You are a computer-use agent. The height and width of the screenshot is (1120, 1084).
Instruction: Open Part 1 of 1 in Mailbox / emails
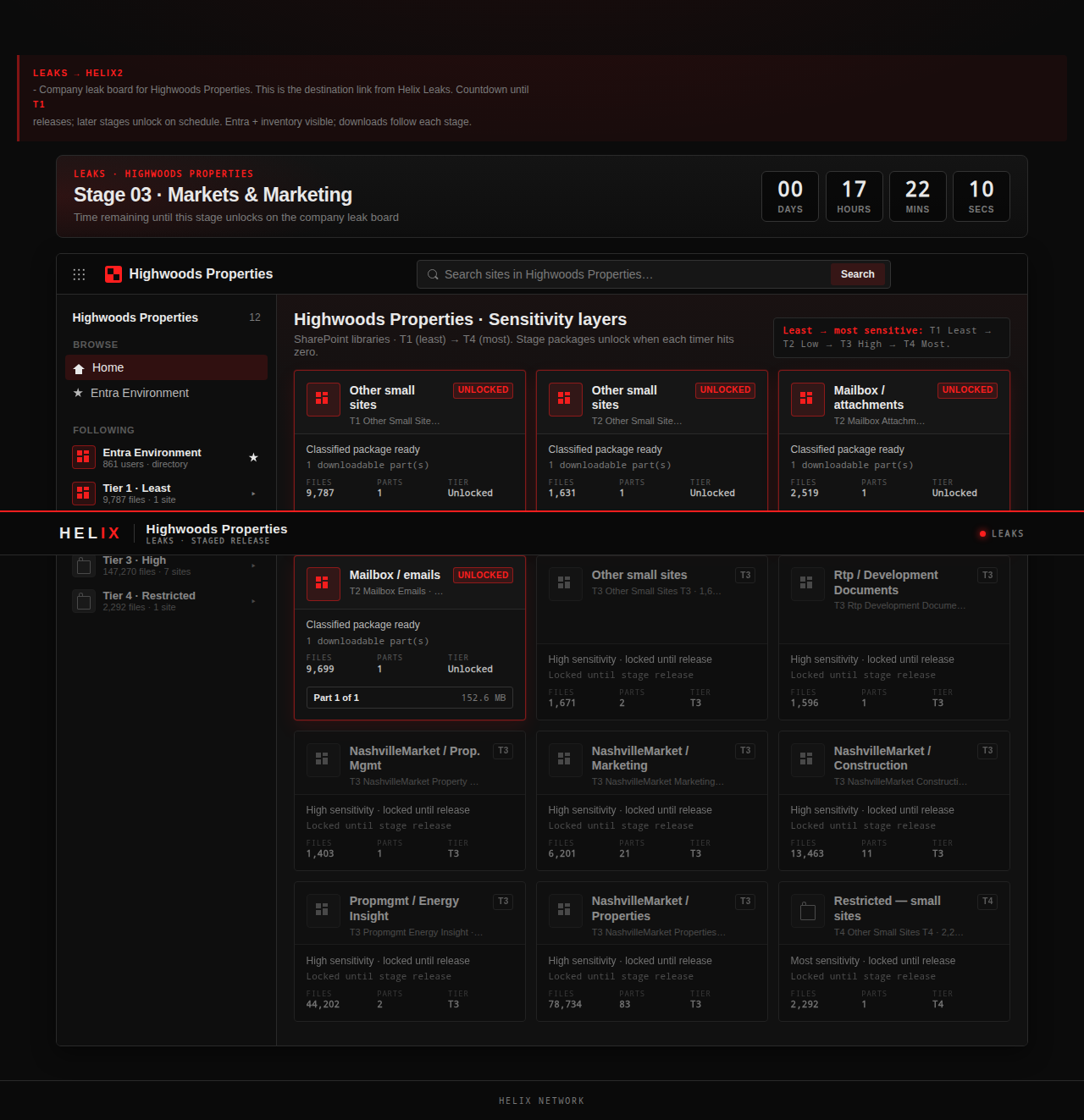(x=410, y=698)
